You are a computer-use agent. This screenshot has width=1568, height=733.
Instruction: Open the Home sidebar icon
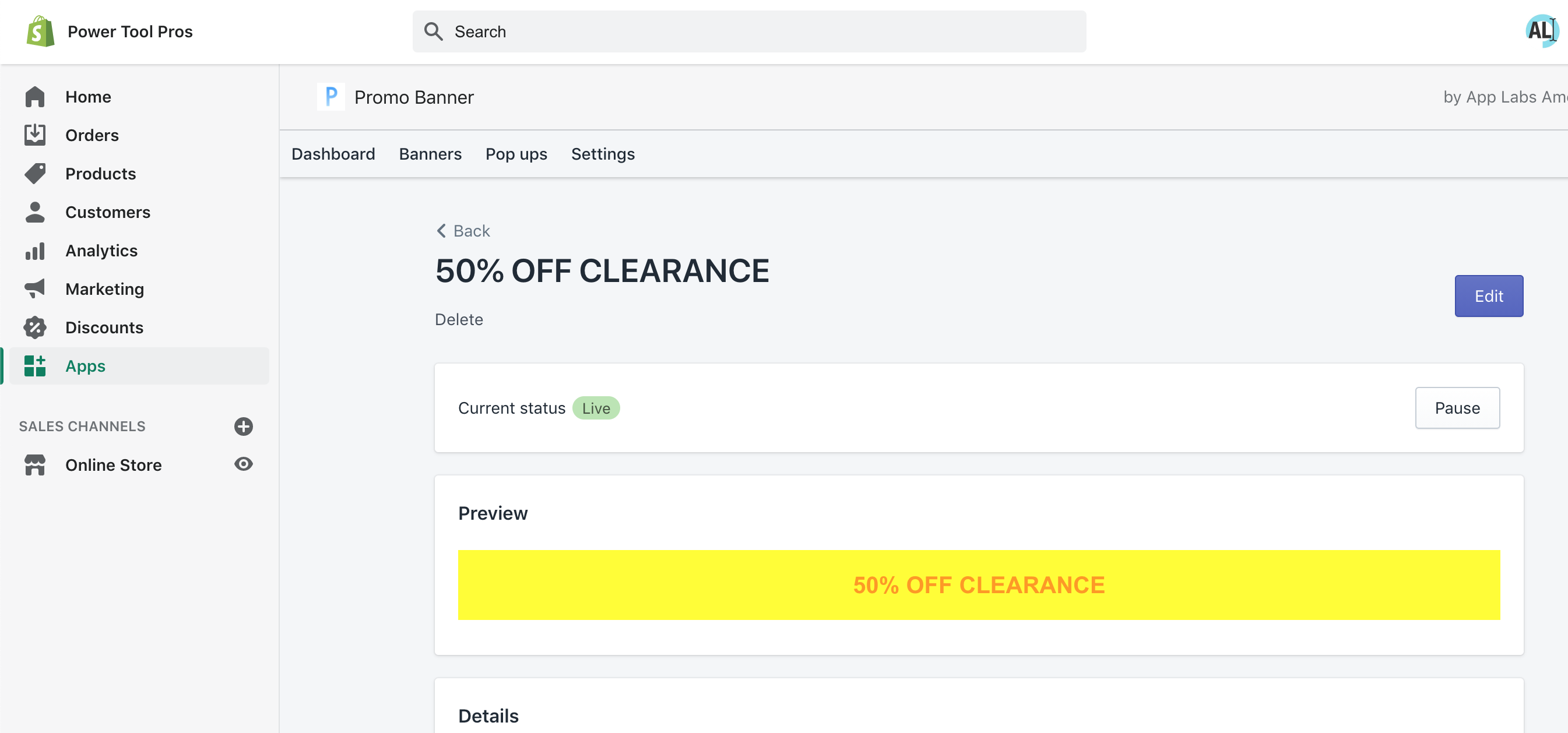pyautogui.click(x=35, y=97)
